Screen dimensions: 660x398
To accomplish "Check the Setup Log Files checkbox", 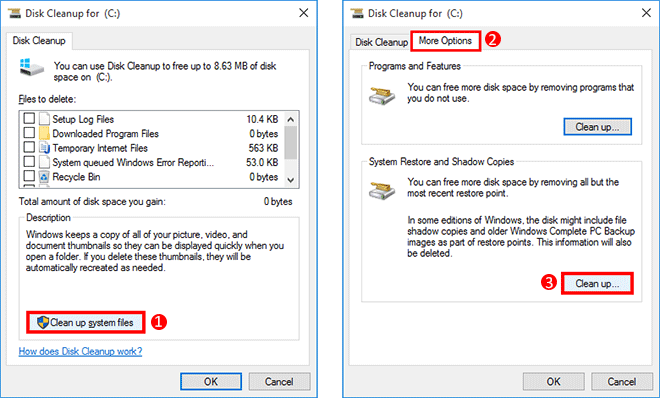I will (x=29, y=118).
